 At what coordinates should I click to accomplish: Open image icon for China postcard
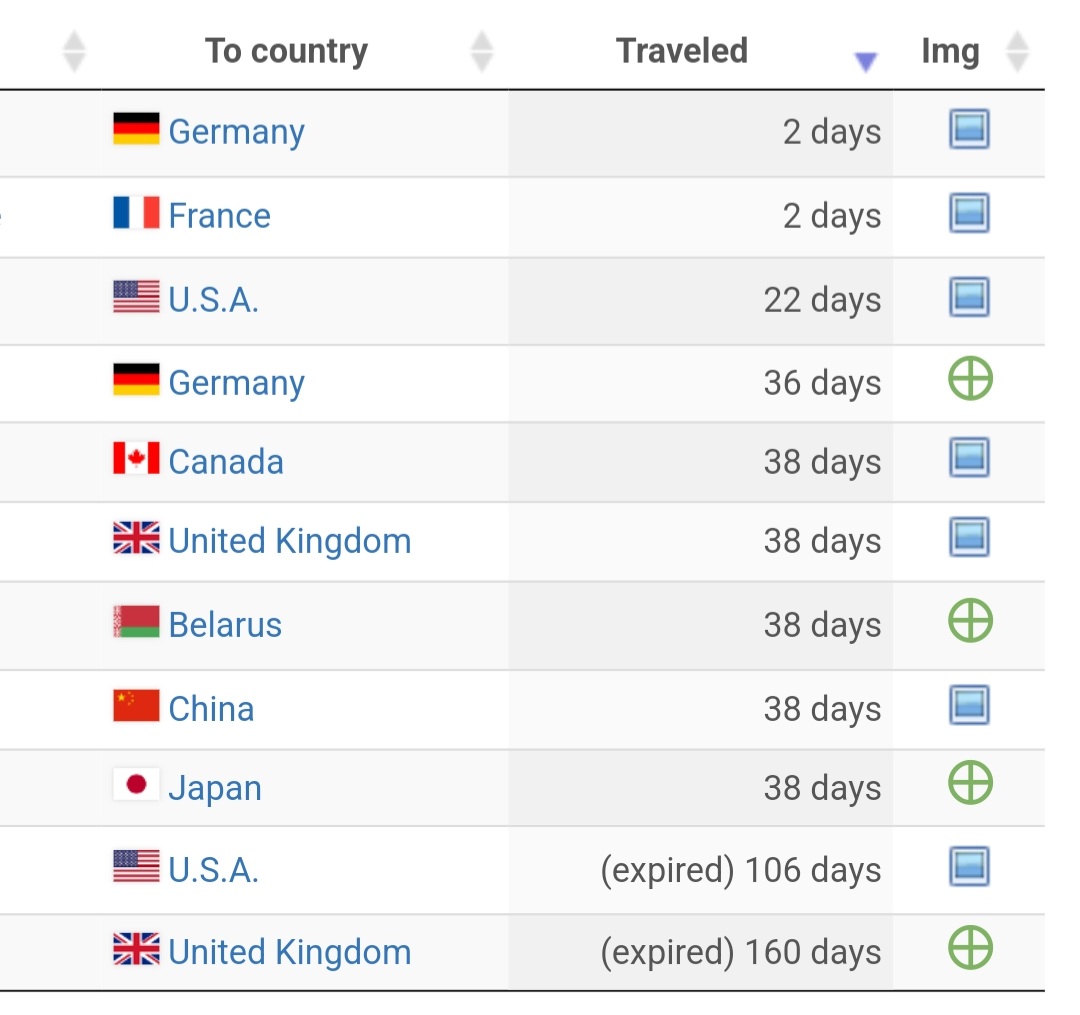tap(969, 705)
